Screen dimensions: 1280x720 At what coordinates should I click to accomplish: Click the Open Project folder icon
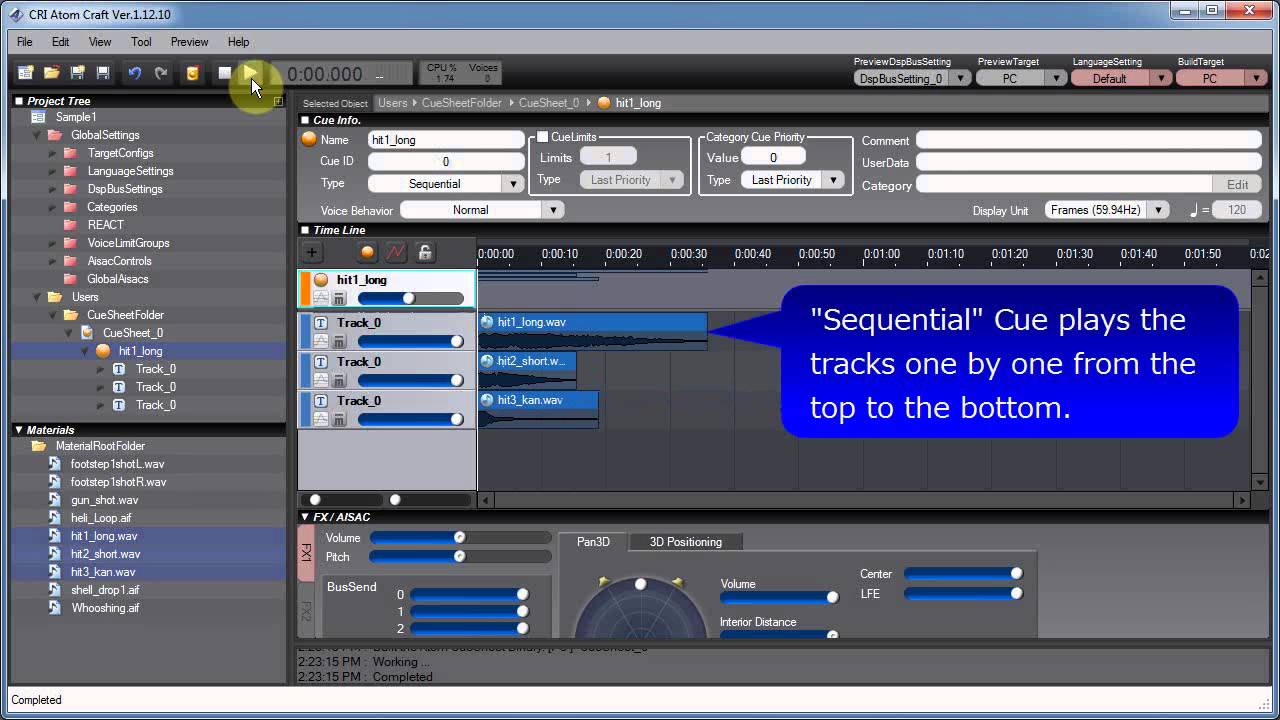(51, 73)
